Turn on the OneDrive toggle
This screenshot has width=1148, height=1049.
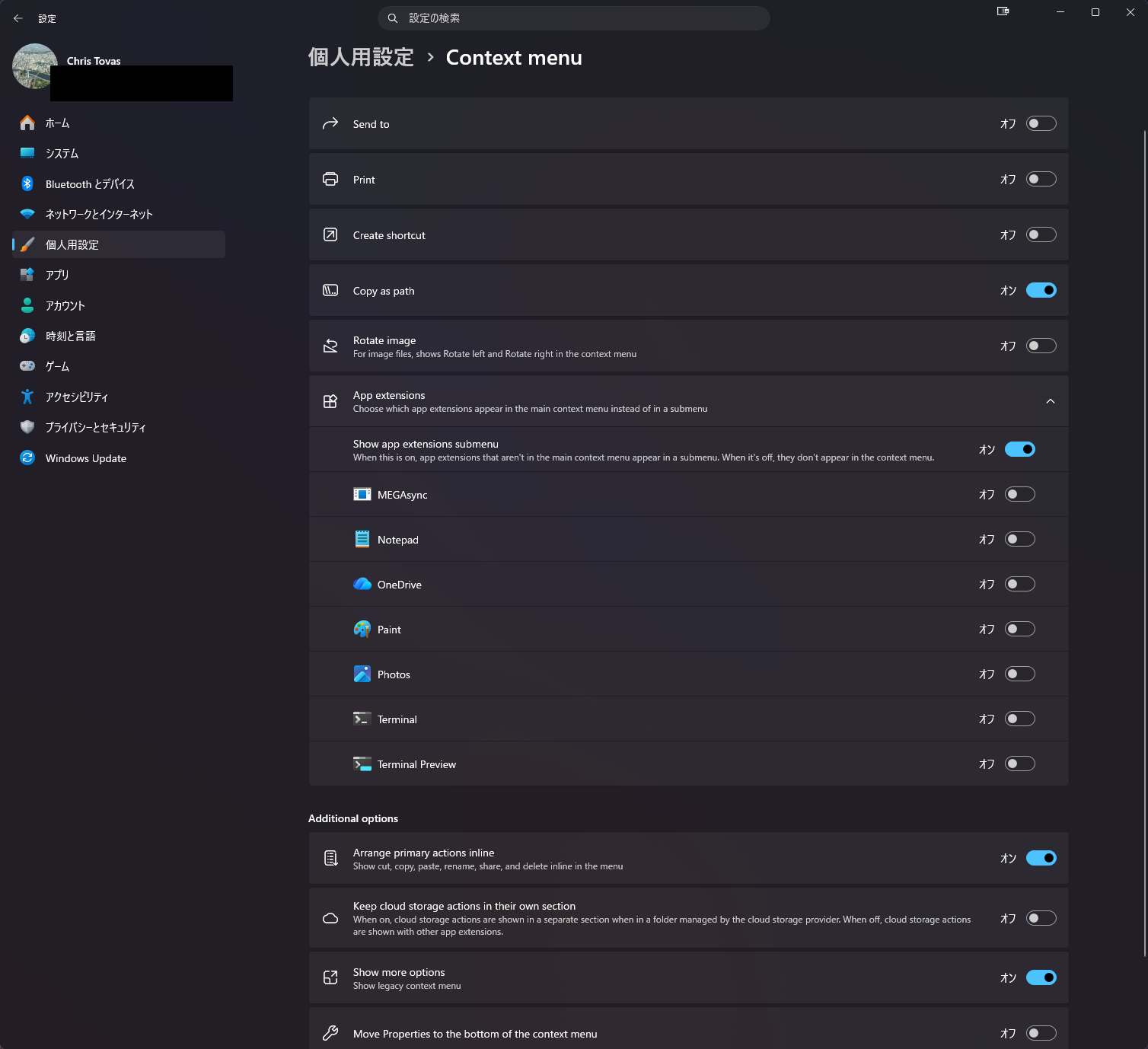(x=1020, y=584)
